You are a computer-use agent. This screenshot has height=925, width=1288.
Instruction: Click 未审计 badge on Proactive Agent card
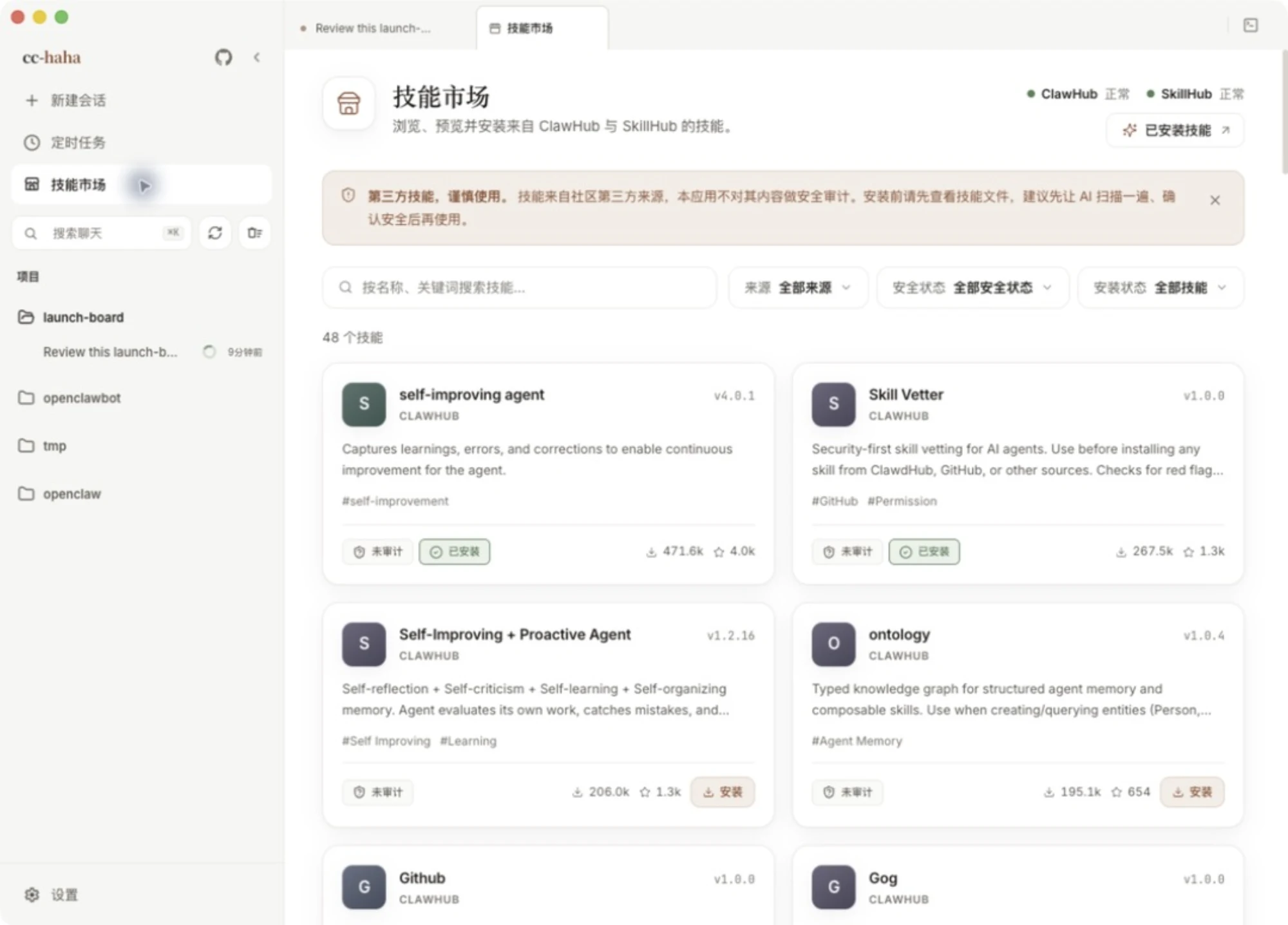pyautogui.click(x=377, y=792)
